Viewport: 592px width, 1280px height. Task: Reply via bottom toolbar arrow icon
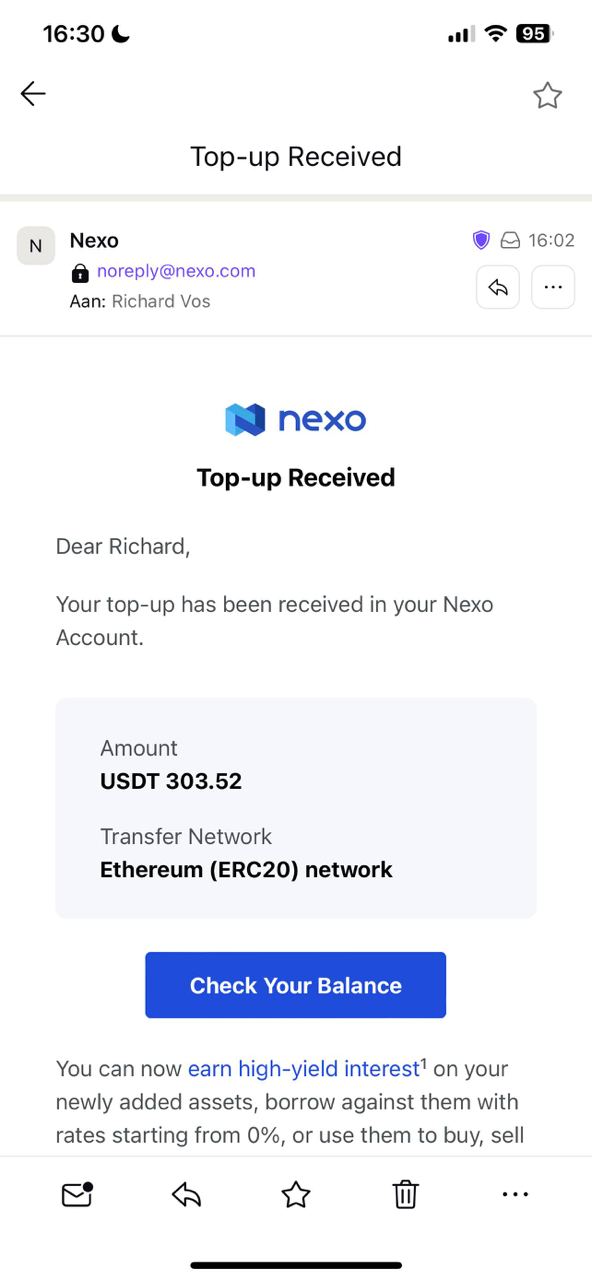(187, 1194)
